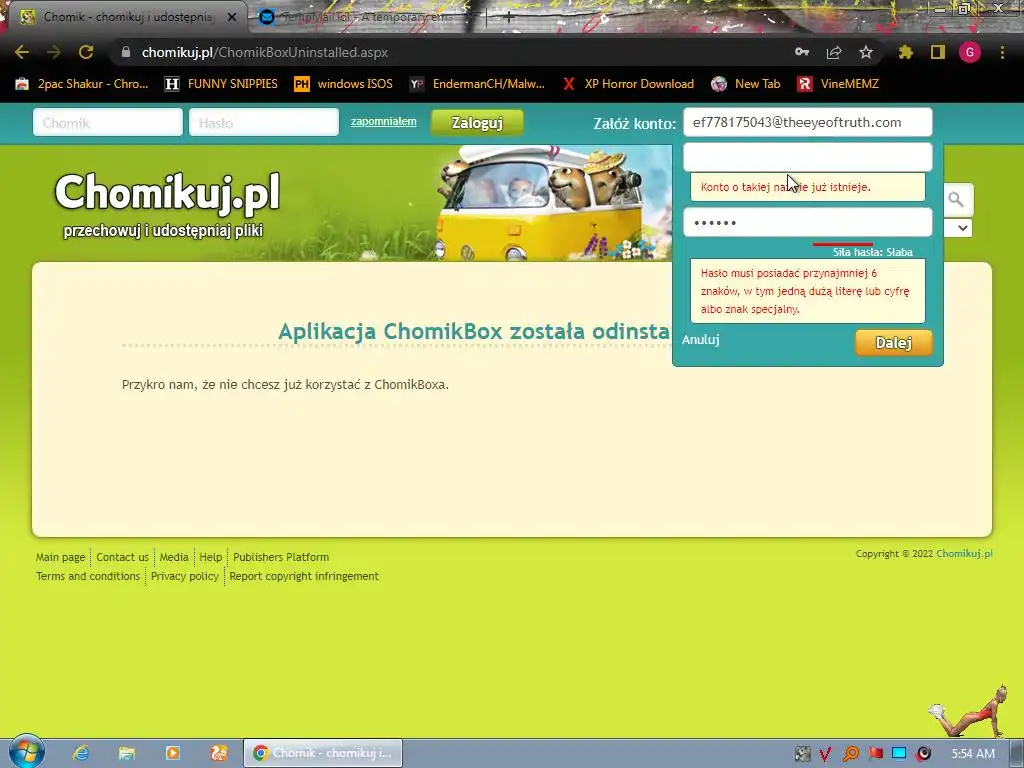Image resolution: width=1024 pixels, height=768 pixels.
Task: Click the Dalej next button
Action: click(893, 343)
